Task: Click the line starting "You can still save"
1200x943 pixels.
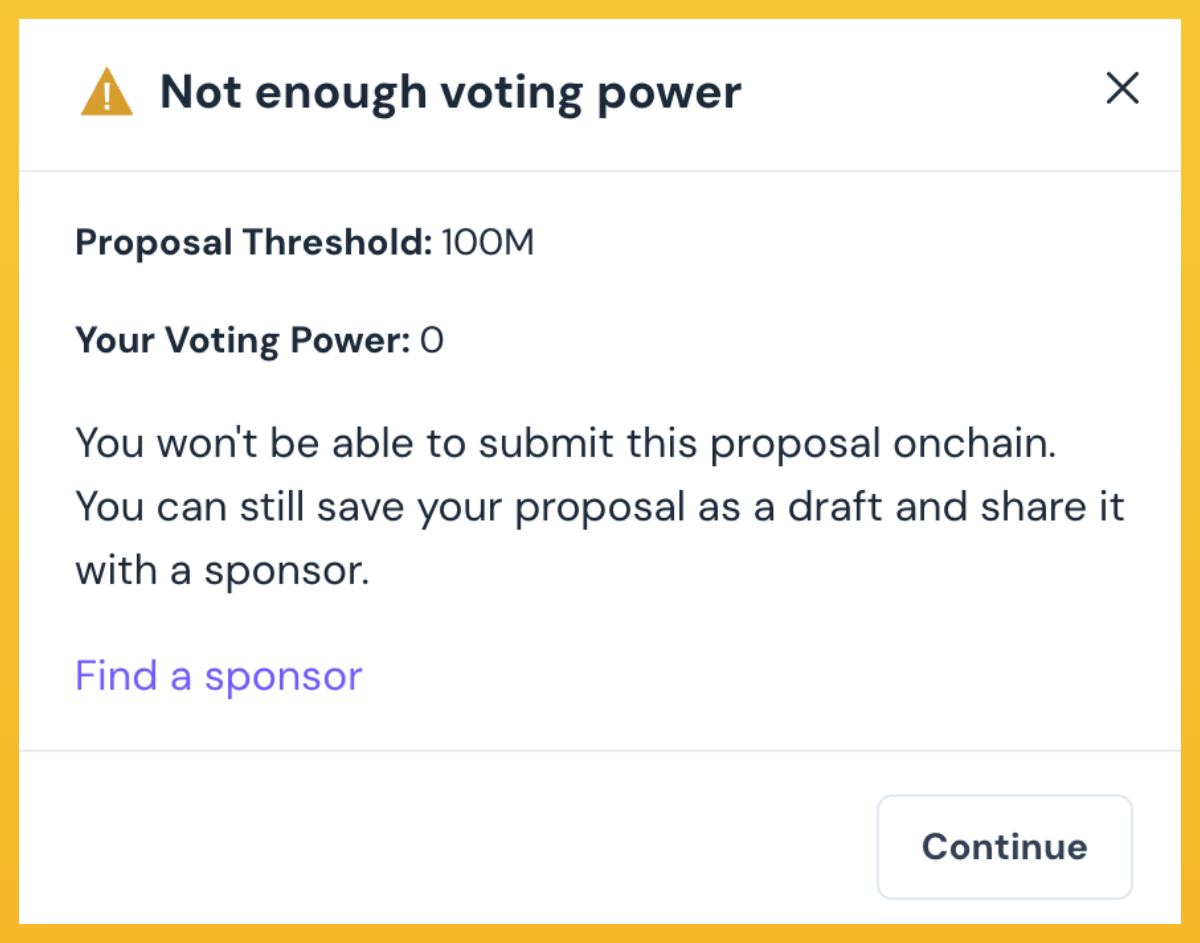Action: point(600,507)
